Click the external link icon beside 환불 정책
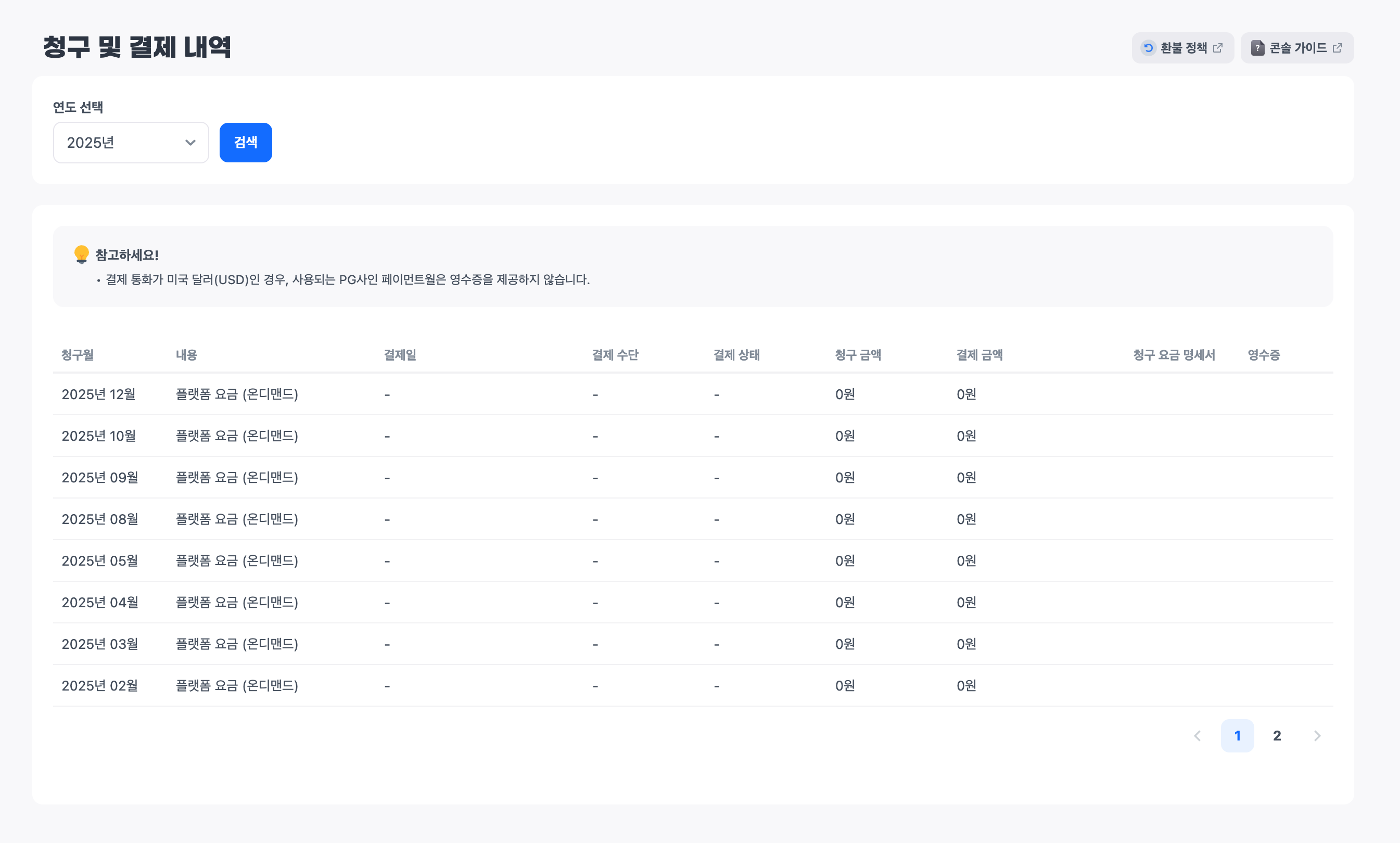1400x843 pixels. pos(1218,48)
